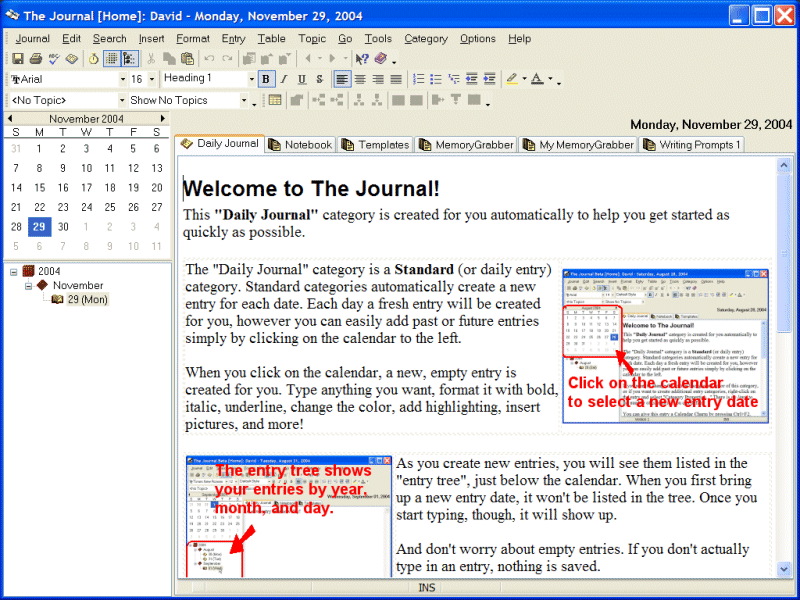Switch to the Notebook tab
The width and height of the screenshot is (800, 600).
click(x=299, y=145)
